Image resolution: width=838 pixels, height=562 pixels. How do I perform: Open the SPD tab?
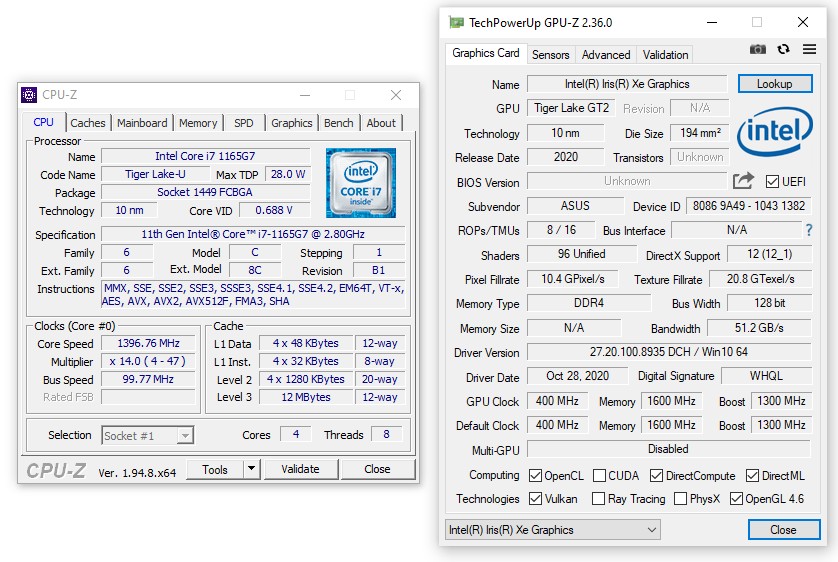244,123
